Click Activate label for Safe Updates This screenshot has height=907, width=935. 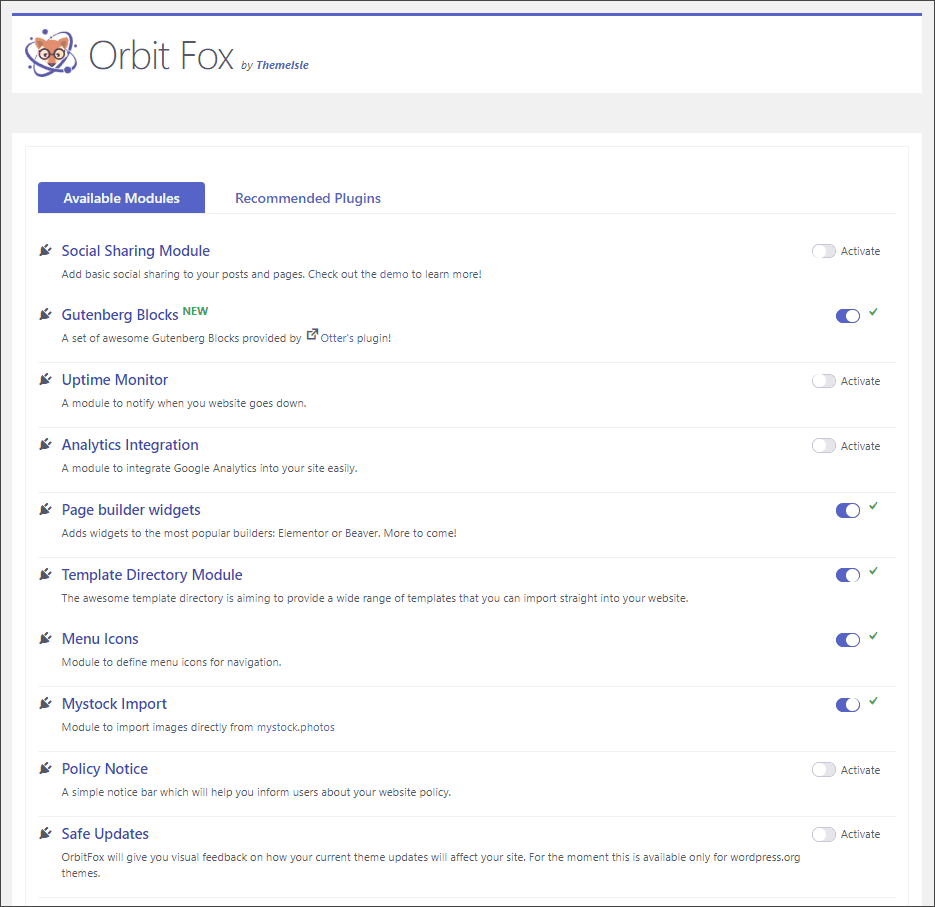pyautogui.click(x=860, y=834)
